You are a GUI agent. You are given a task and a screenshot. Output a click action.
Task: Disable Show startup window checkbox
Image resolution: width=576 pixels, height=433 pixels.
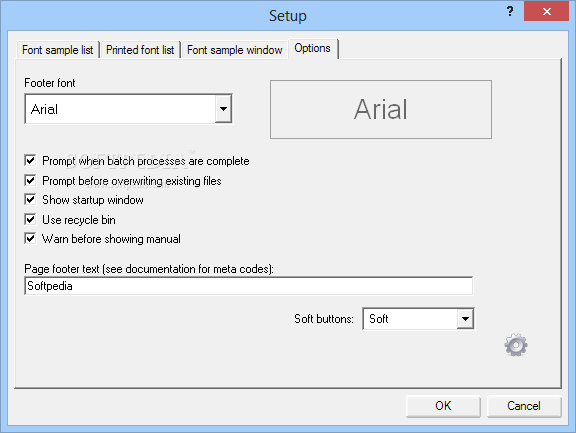pyautogui.click(x=30, y=199)
